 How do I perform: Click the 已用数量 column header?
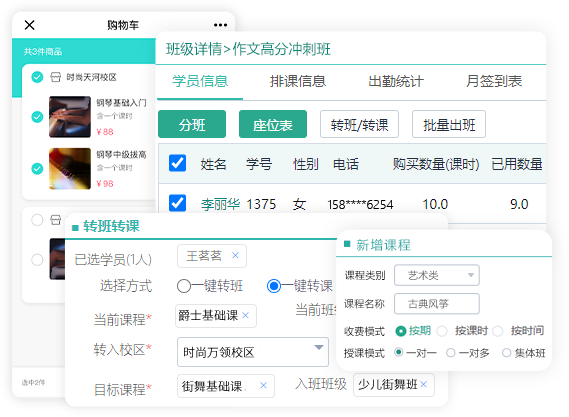click(x=517, y=164)
